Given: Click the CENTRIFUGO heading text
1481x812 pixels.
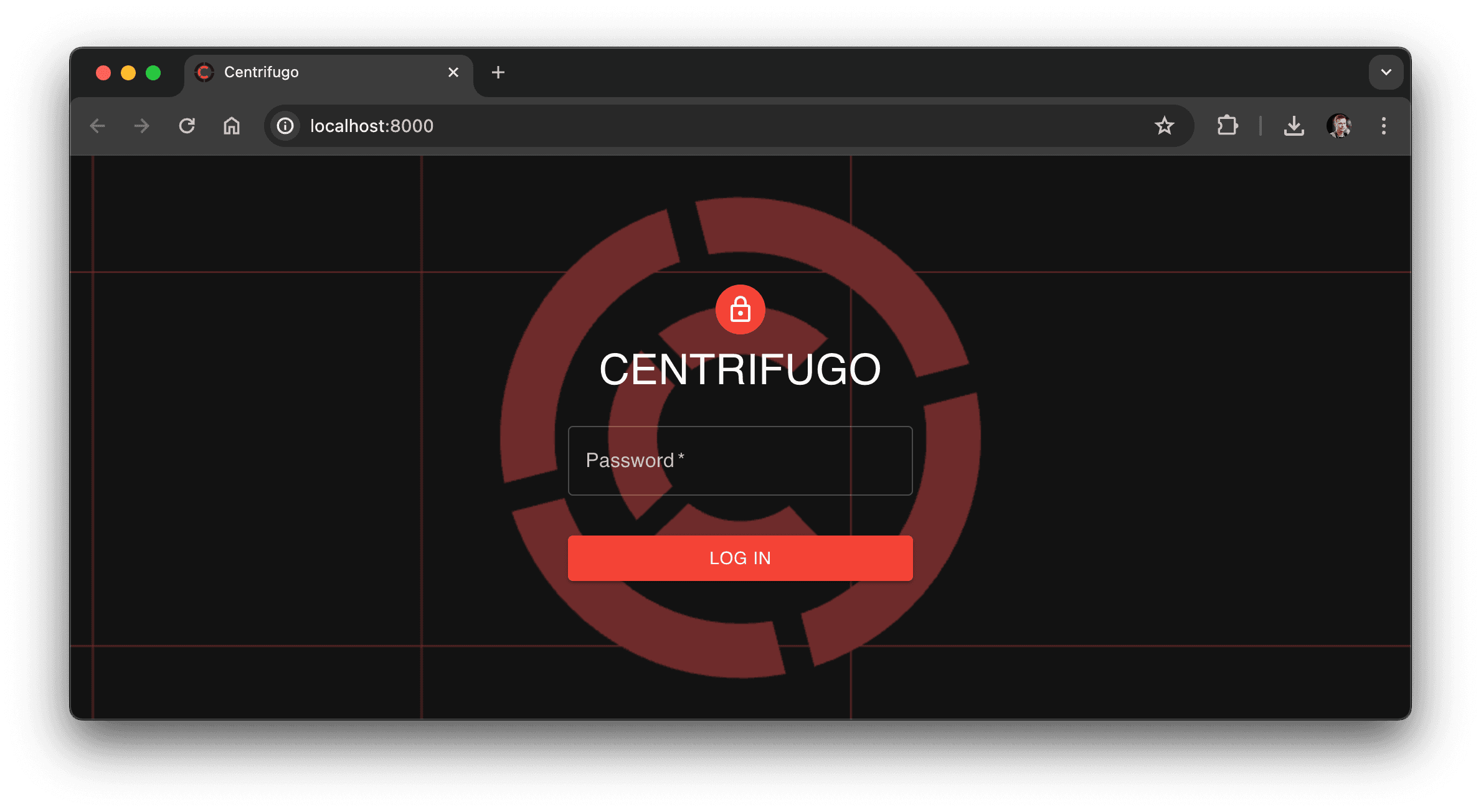Looking at the screenshot, I should click(x=740, y=369).
